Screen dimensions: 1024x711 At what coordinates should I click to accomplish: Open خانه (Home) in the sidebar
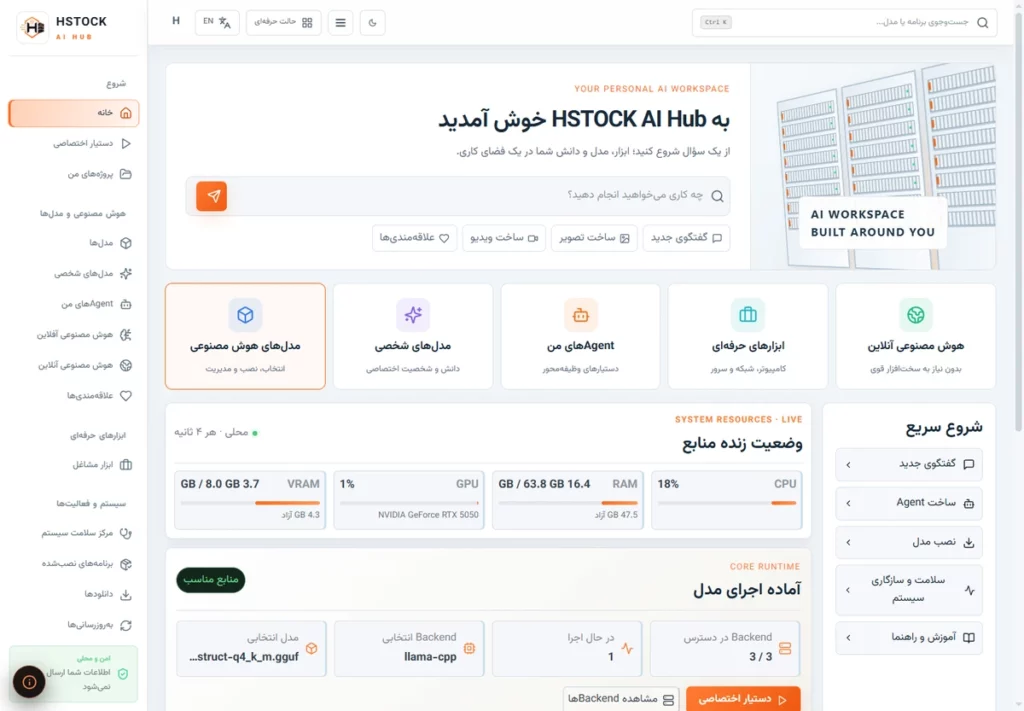(x=74, y=113)
